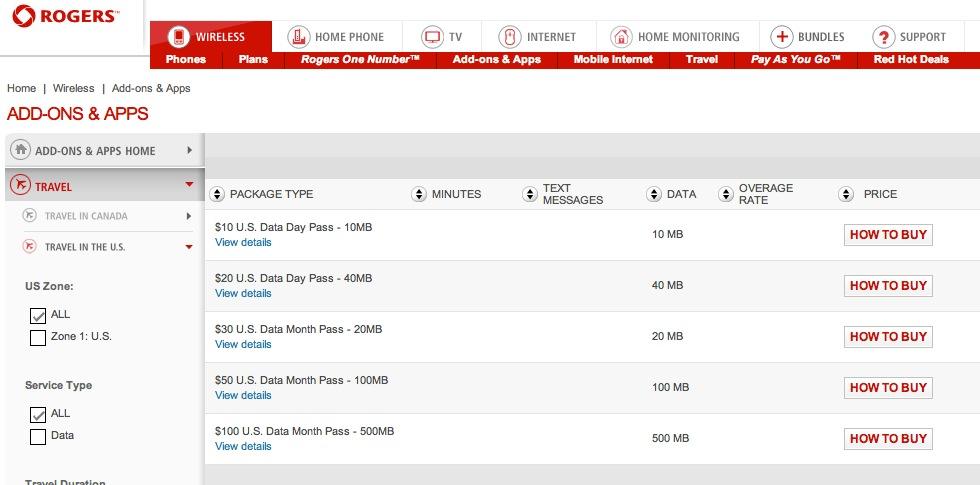980x485 pixels.
Task: View details of $10 U.S. Data Day Pass
Action: tap(243, 242)
